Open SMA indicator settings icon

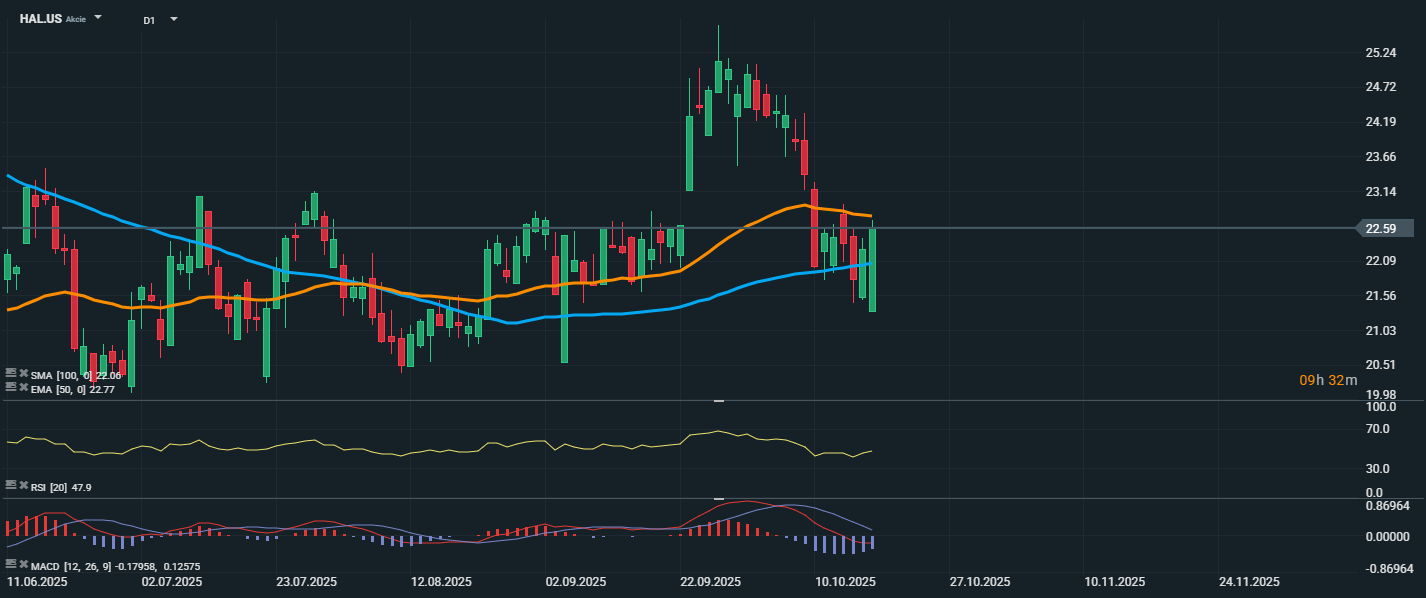click(x=11, y=373)
